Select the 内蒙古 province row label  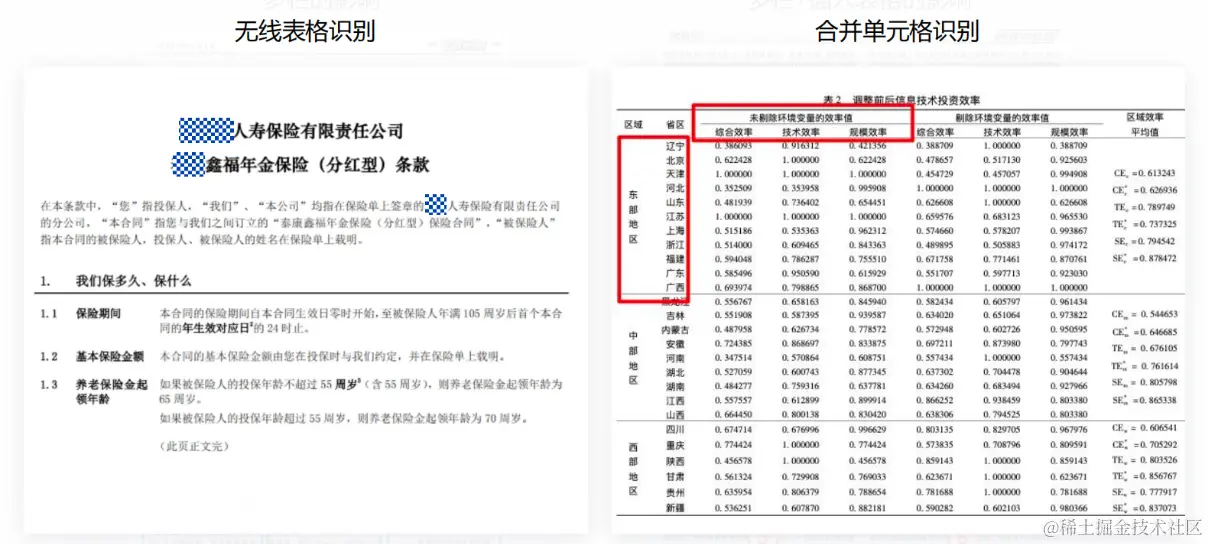click(675, 329)
